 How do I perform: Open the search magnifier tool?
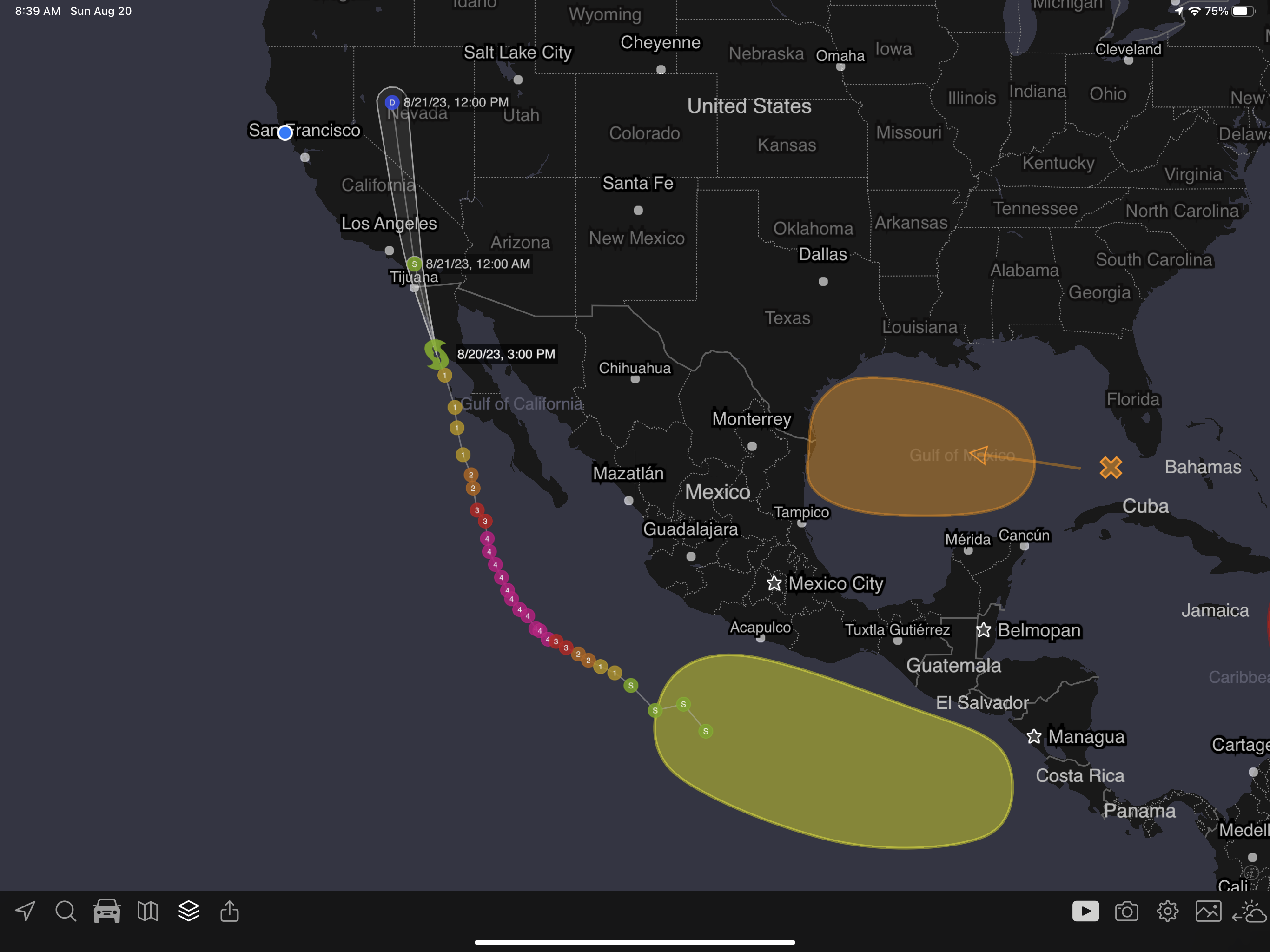(66, 911)
